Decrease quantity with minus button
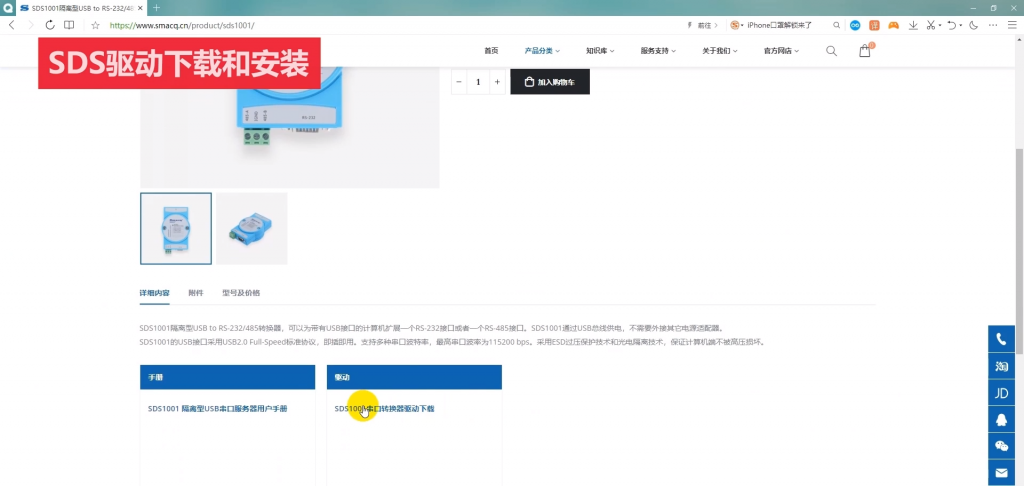Viewport: 1024px width, 486px height. coord(458,82)
